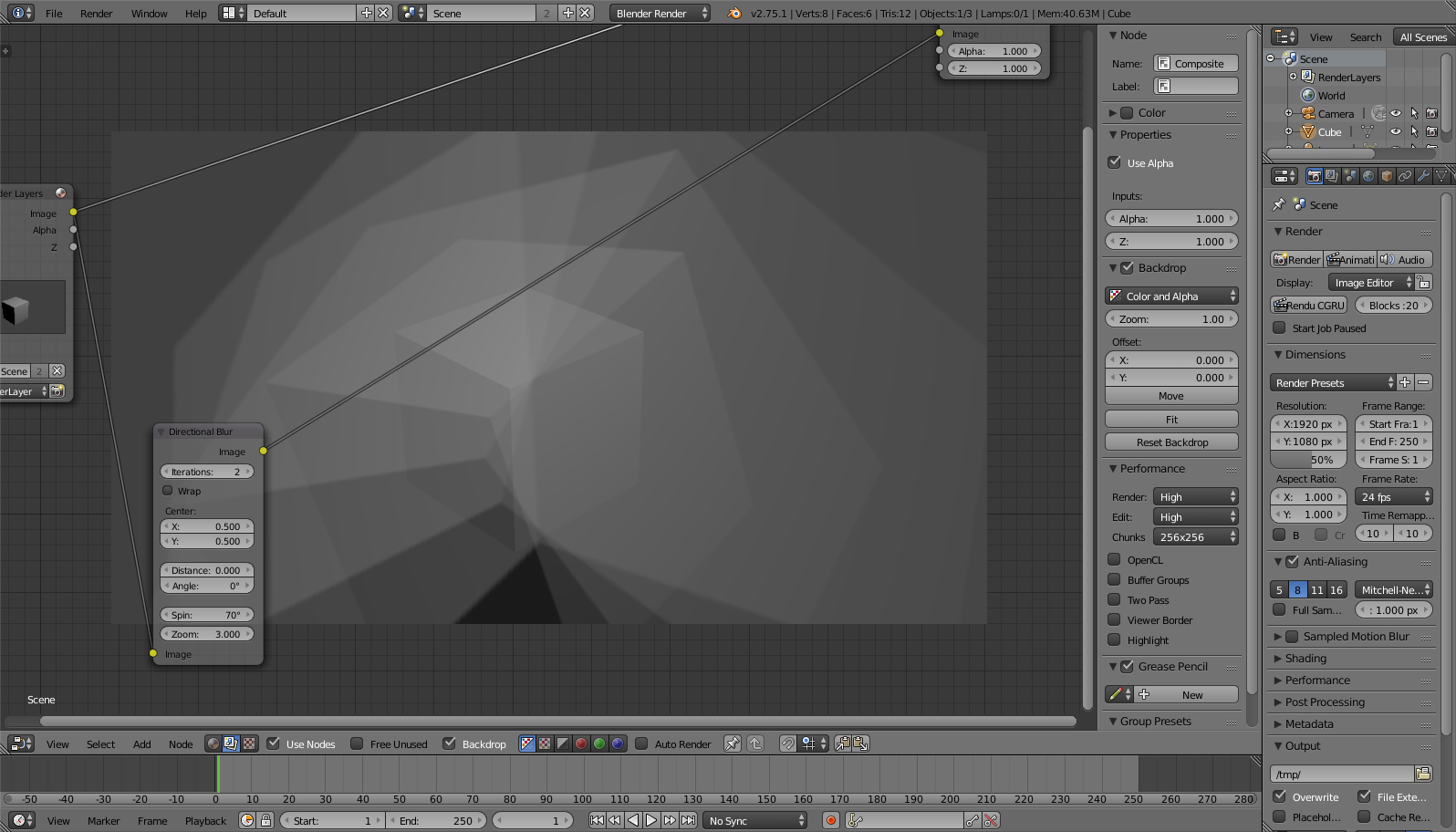
Task: Open the Playback menu in timeline
Action: point(205,820)
